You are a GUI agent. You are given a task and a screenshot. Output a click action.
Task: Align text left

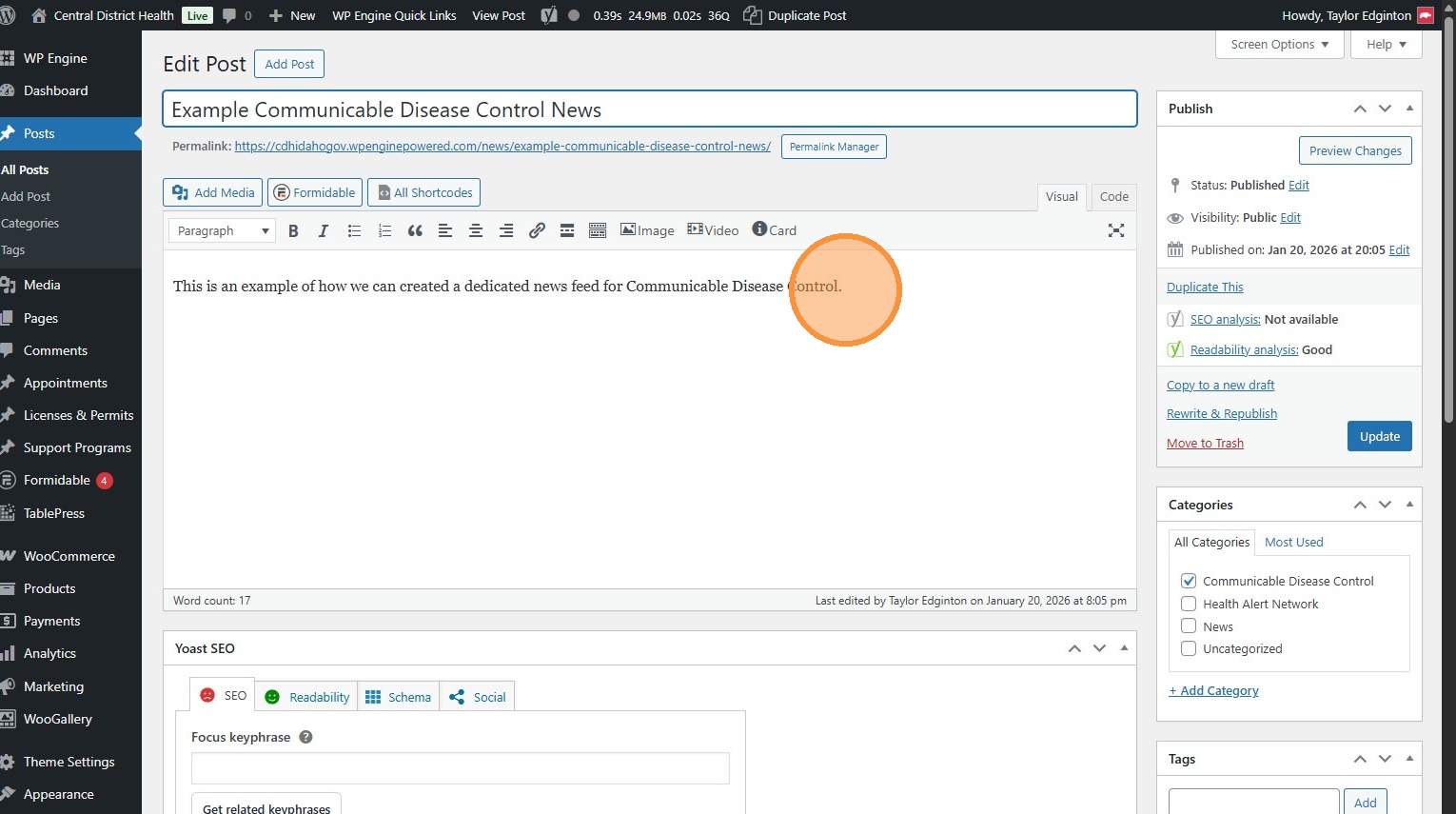click(x=445, y=230)
